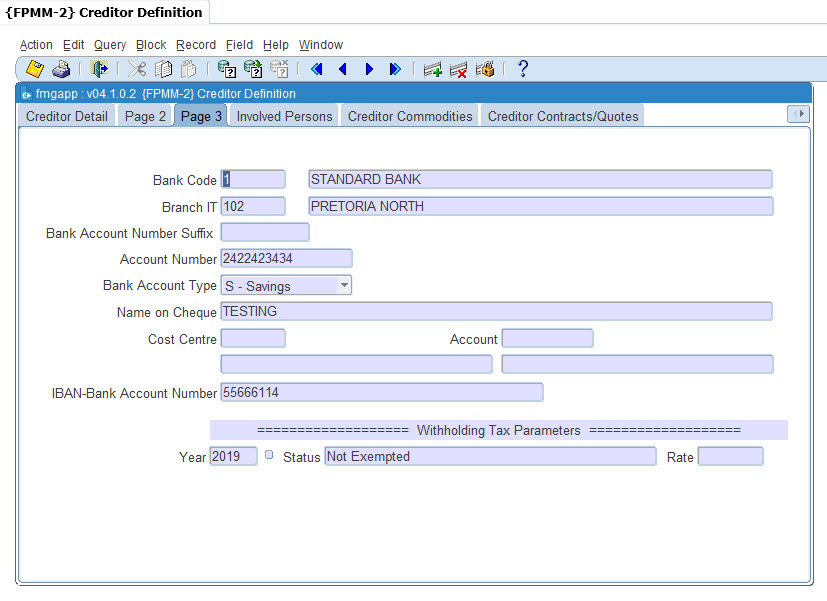Toggle the checkbox next to Year 2019
827x601 pixels.
[269, 455]
